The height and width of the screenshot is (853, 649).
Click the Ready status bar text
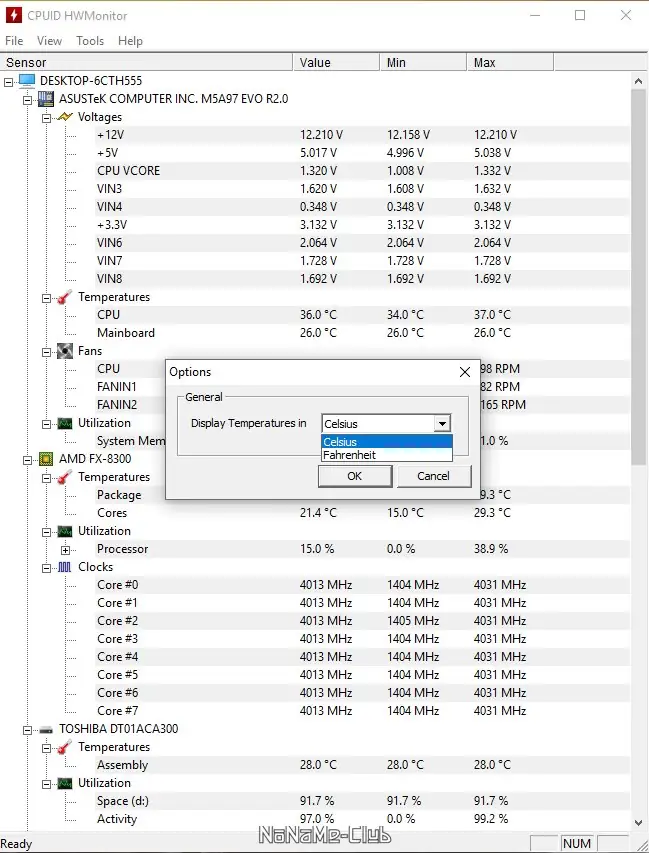pos(16,844)
